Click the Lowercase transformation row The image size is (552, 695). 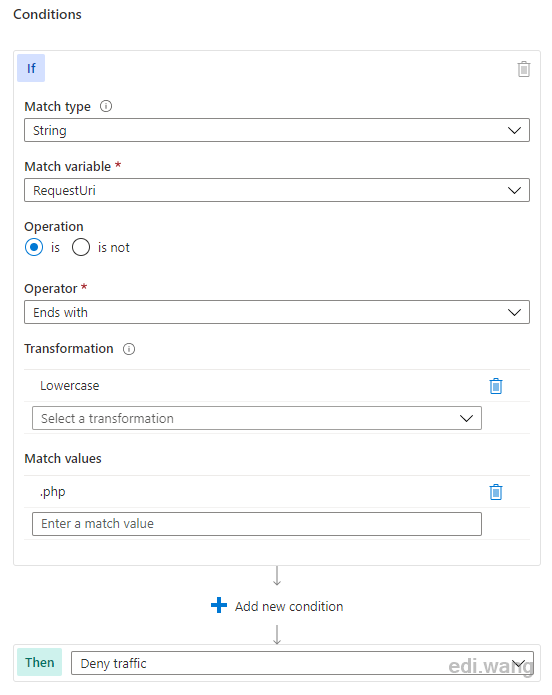pyautogui.click(x=277, y=386)
